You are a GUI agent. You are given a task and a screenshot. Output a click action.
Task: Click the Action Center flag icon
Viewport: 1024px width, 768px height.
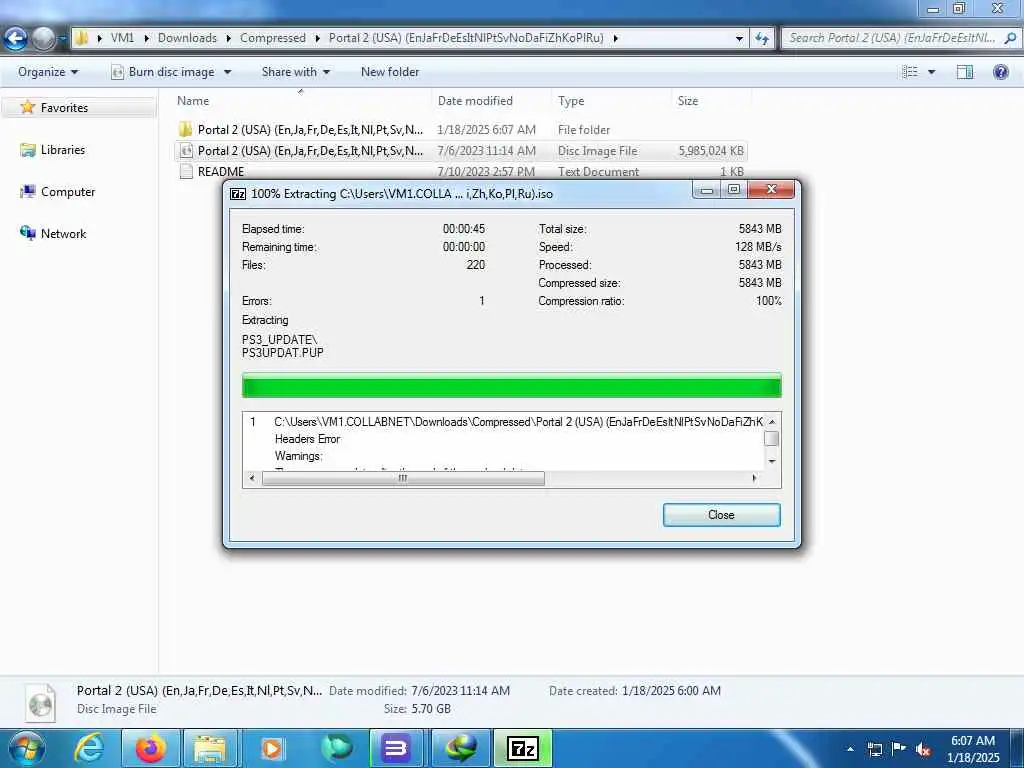(x=899, y=749)
